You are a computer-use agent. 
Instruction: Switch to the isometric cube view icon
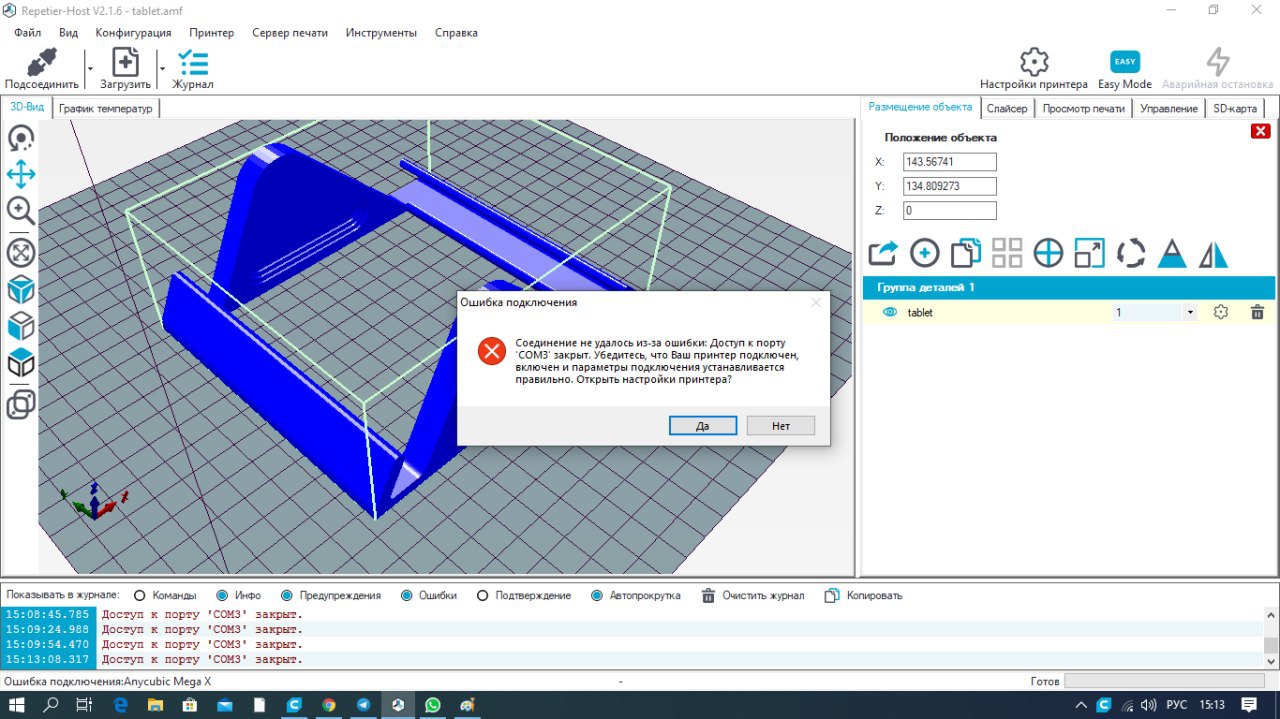click(21, 290)
